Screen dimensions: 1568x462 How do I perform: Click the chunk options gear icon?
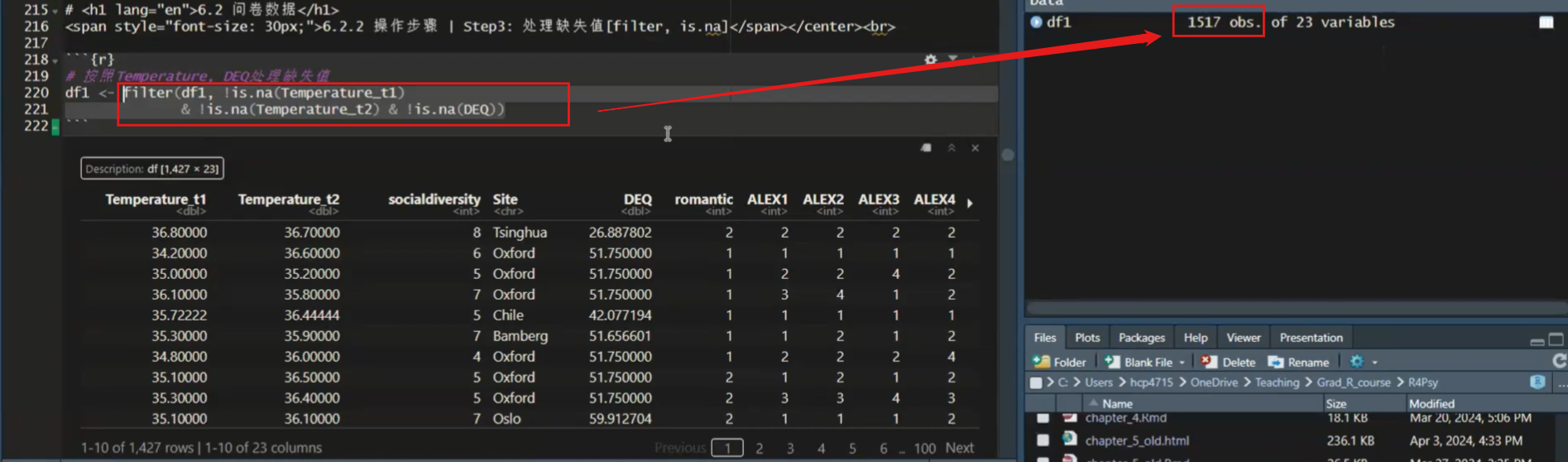coord(931,60)
